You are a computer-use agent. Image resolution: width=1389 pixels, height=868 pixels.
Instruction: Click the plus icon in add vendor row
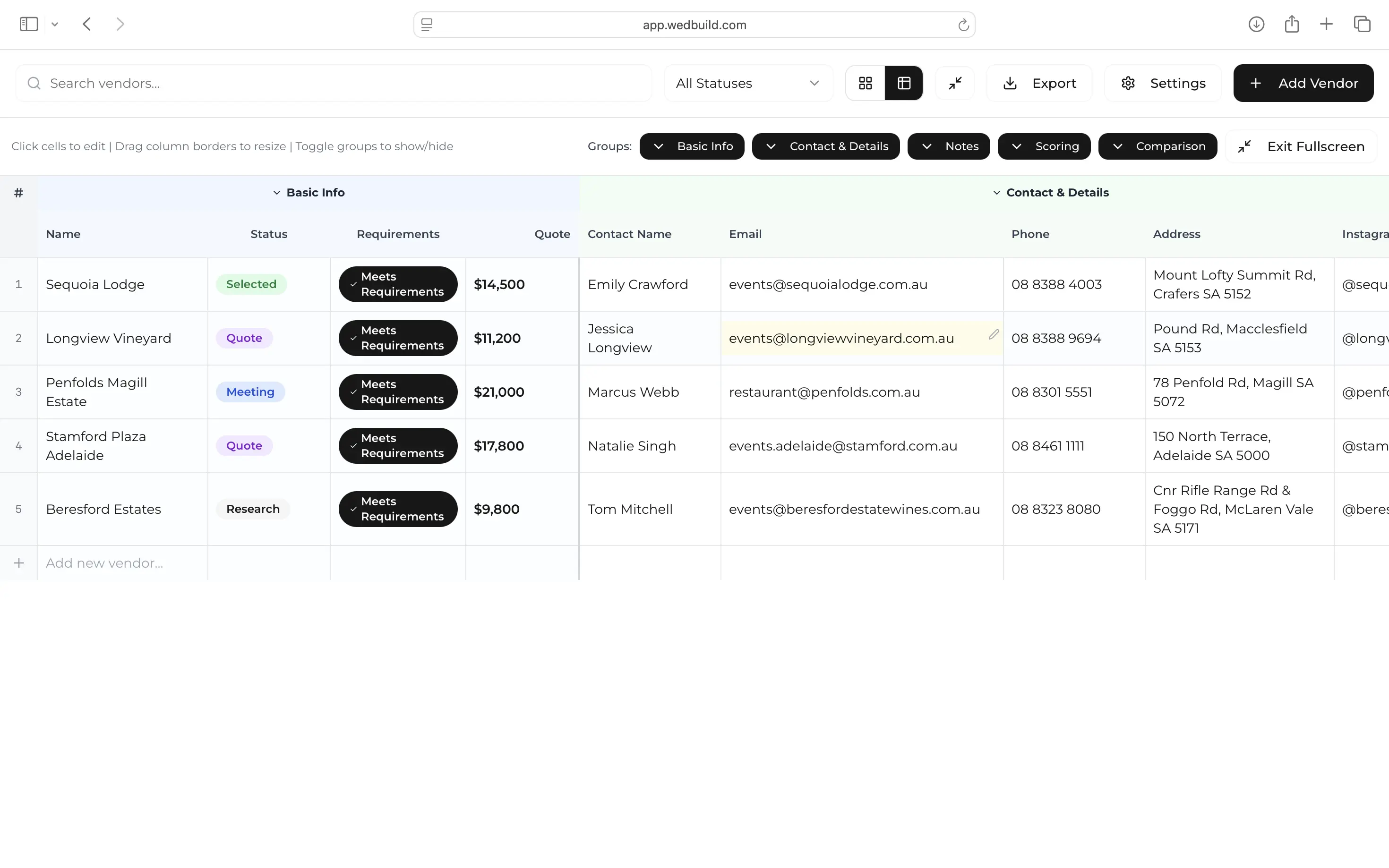pyautogui.click(x=19, y=563)
